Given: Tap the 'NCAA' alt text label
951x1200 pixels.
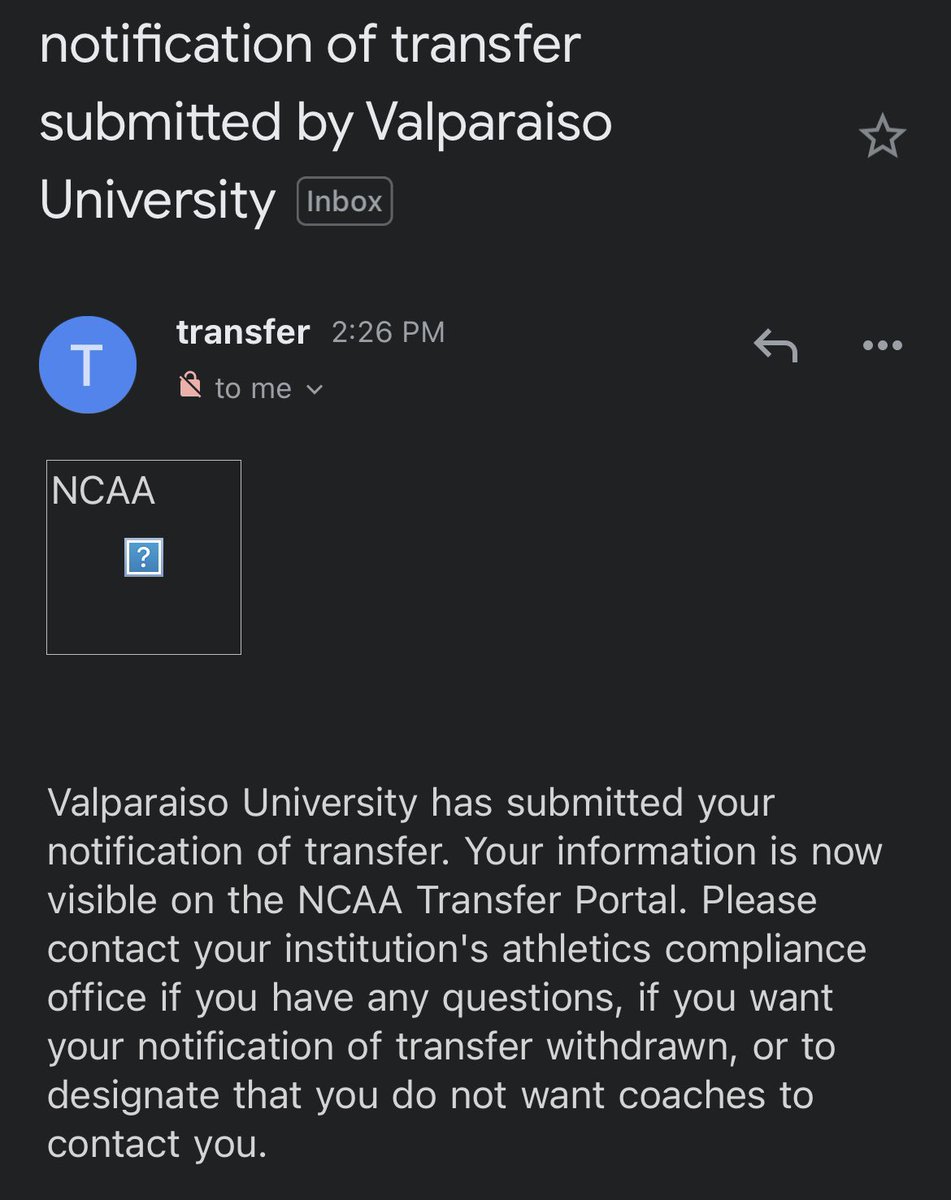Looking at the screenshot, I should click(x=103, y=491).
